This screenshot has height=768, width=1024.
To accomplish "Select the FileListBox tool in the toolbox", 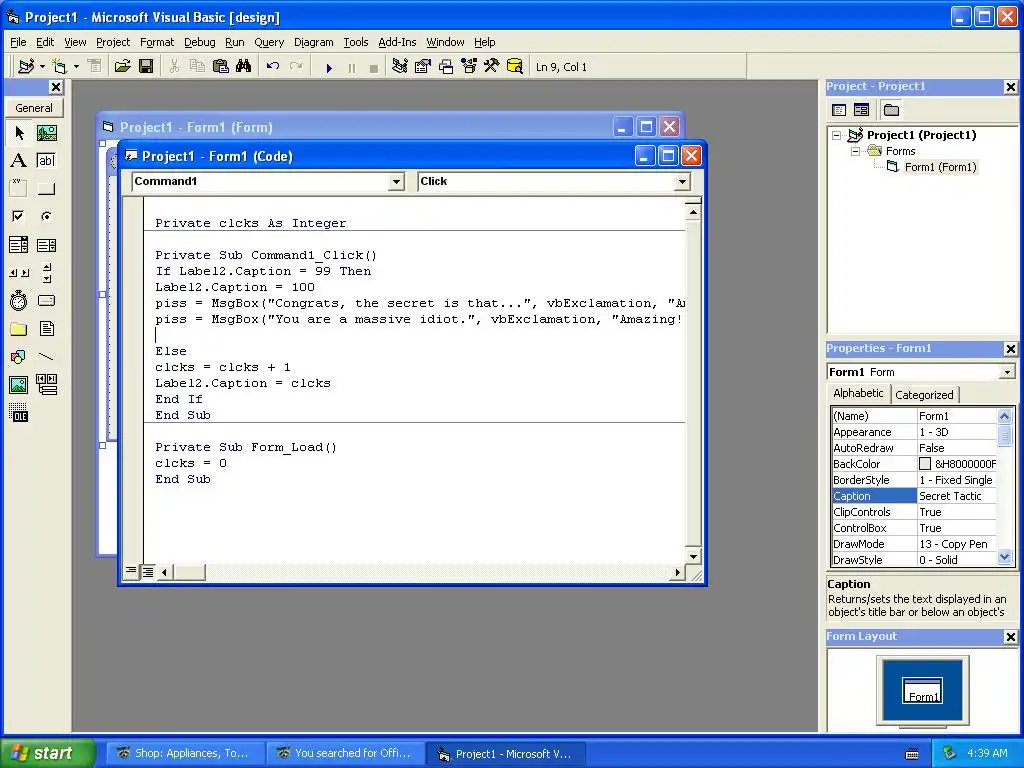I will point(46,328).
